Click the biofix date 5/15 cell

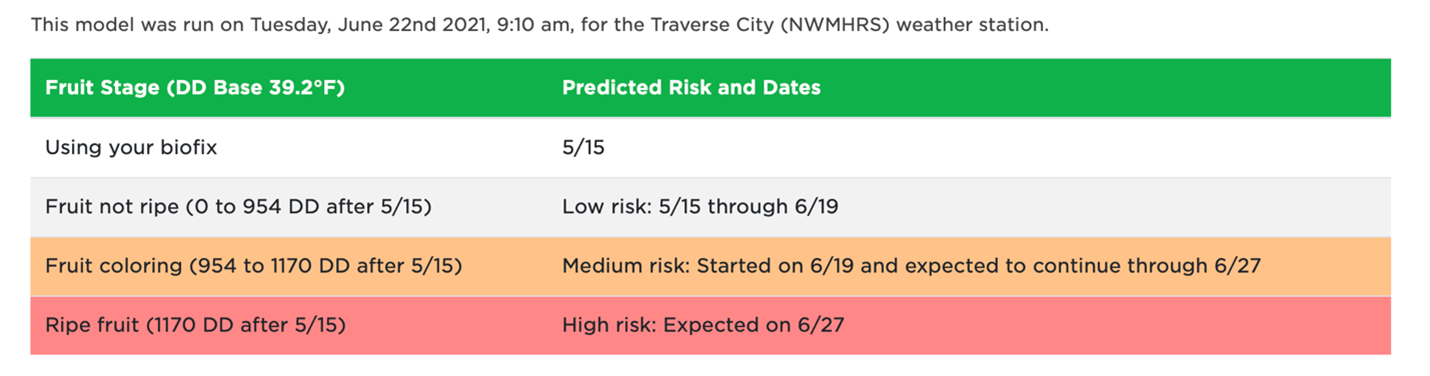[x=583, y=148]
